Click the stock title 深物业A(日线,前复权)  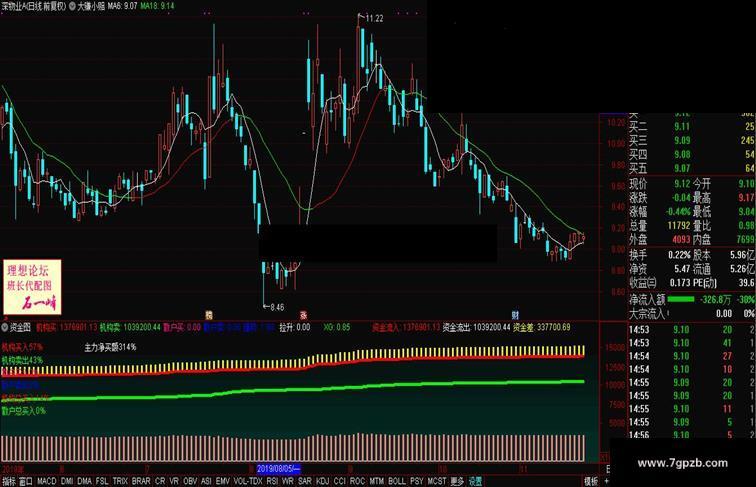tap(34, 7)
